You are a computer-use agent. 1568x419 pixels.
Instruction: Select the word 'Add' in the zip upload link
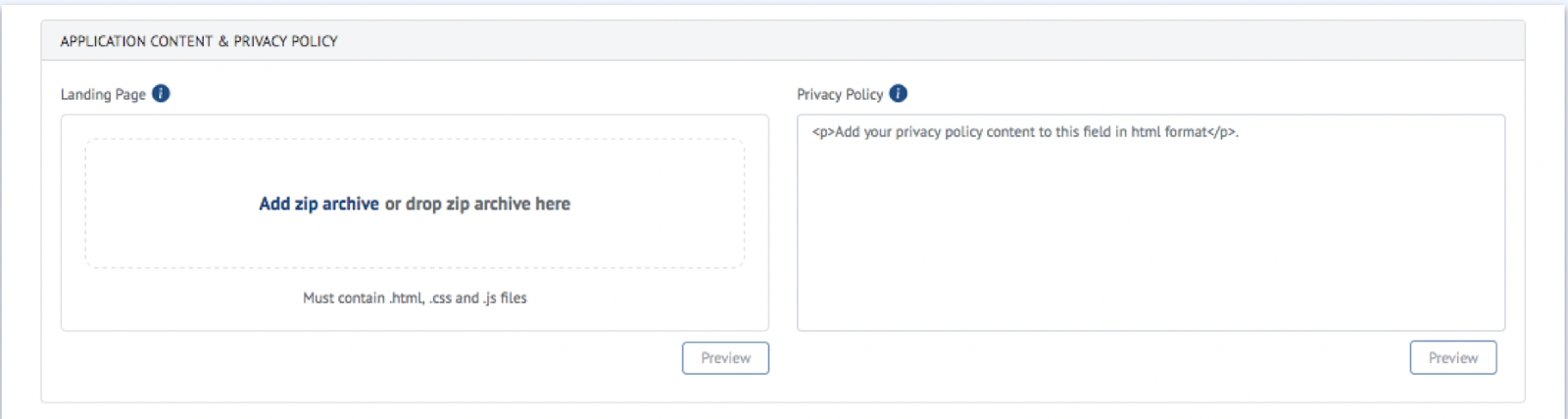274,204
